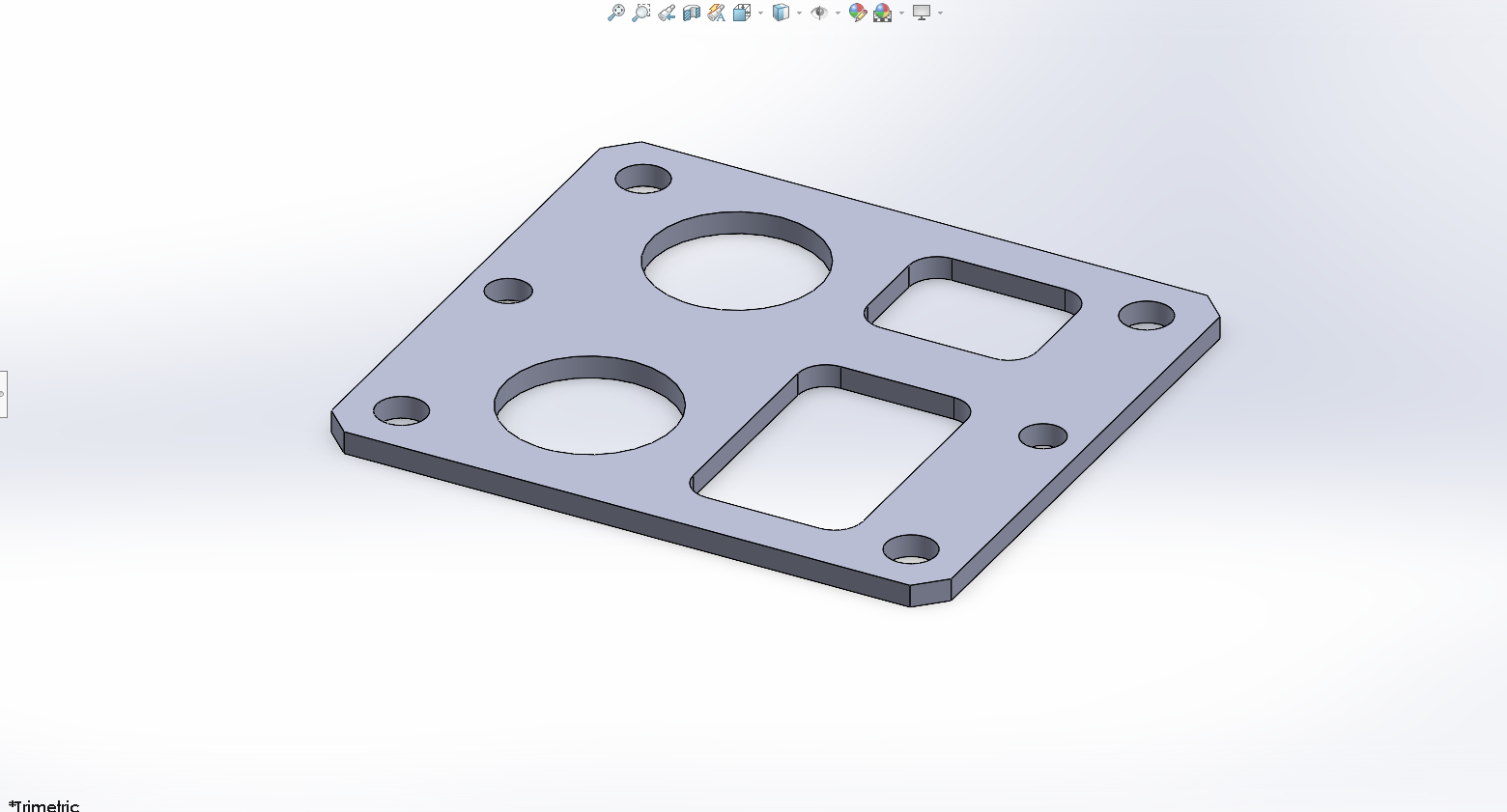
Task: Open the Apply Scene dropdown arrow
Action: [x=901, y=14]
